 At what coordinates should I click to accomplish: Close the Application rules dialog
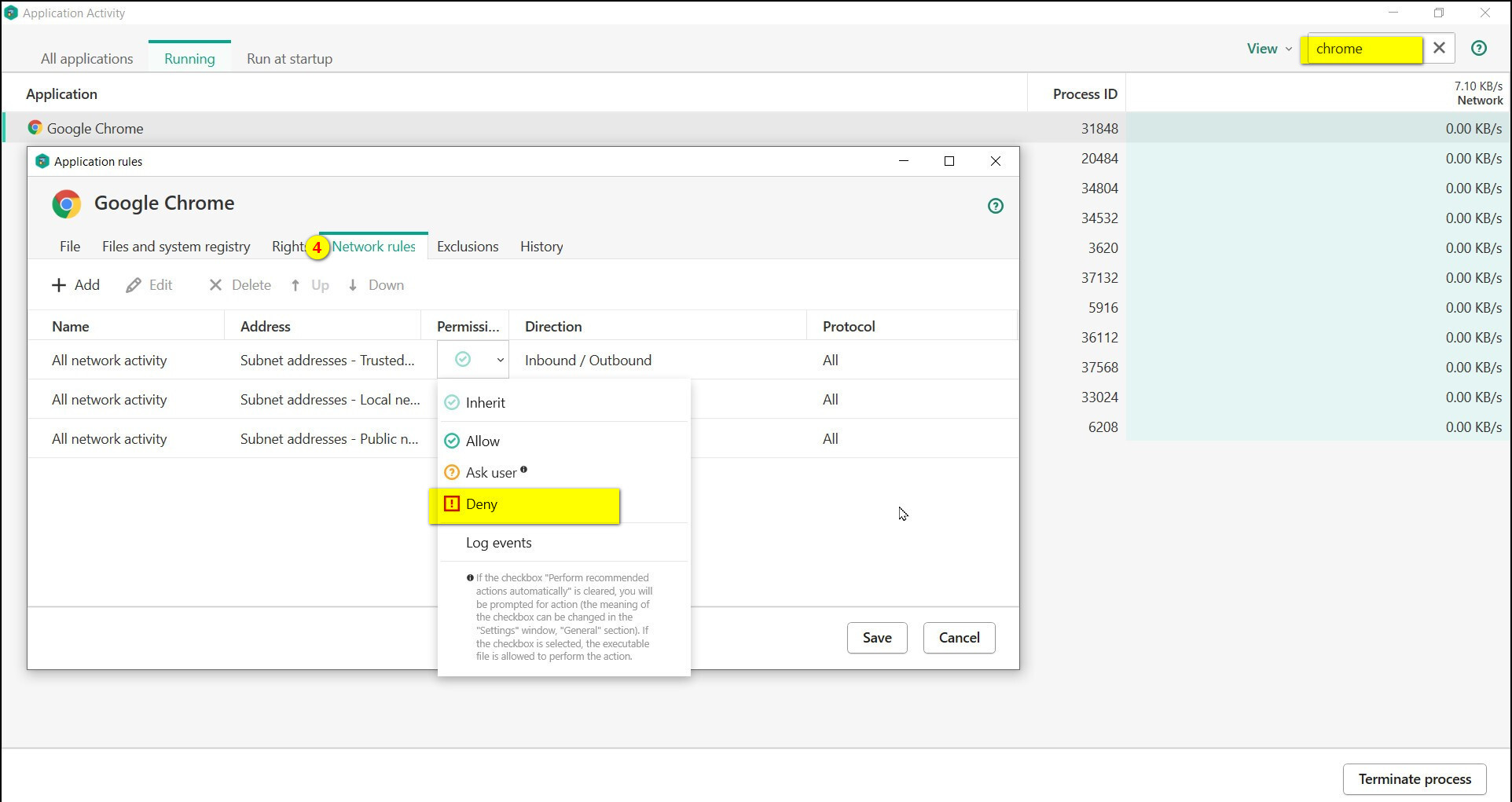coord(996,161)
